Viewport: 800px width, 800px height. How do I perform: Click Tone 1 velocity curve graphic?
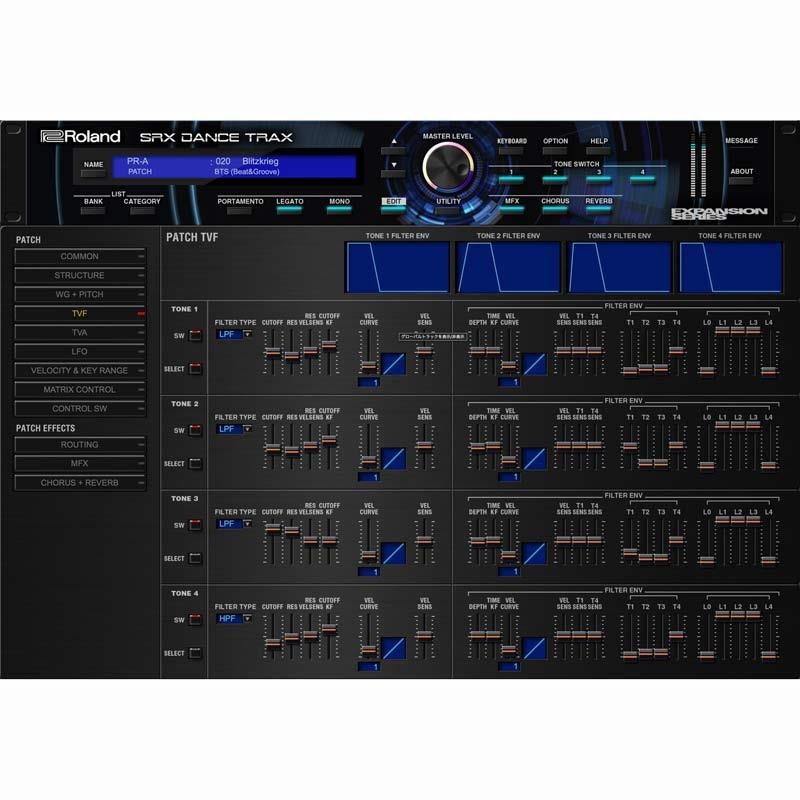click(393, 364)
